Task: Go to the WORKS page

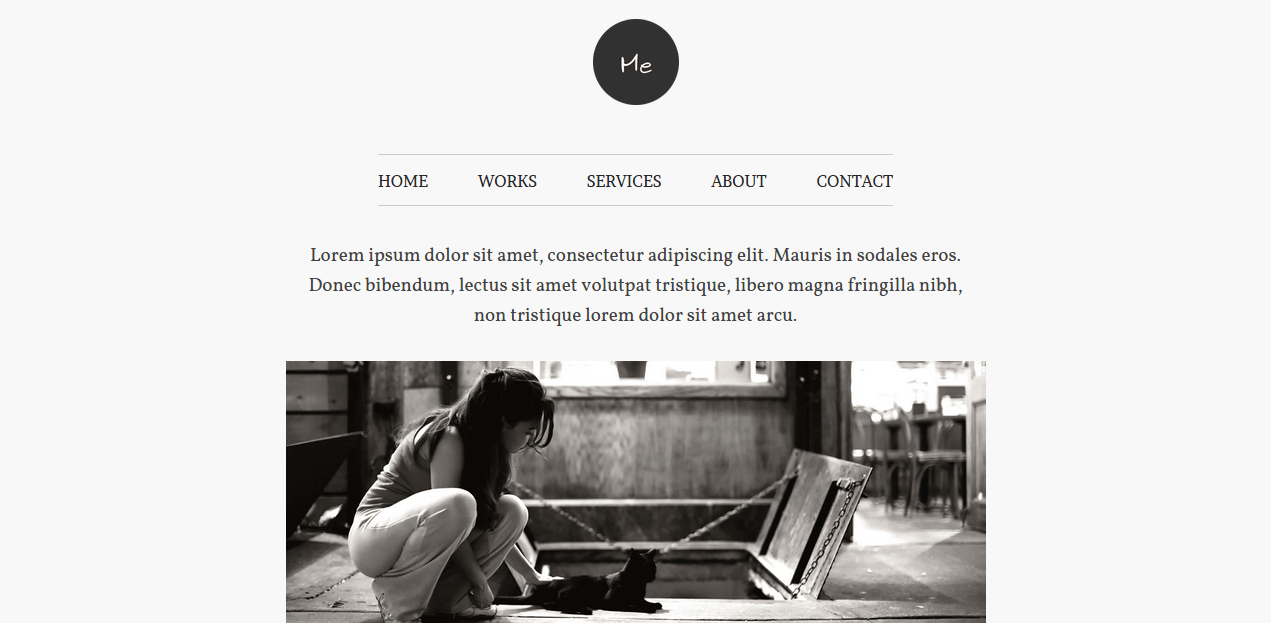Action: [507, 181]
